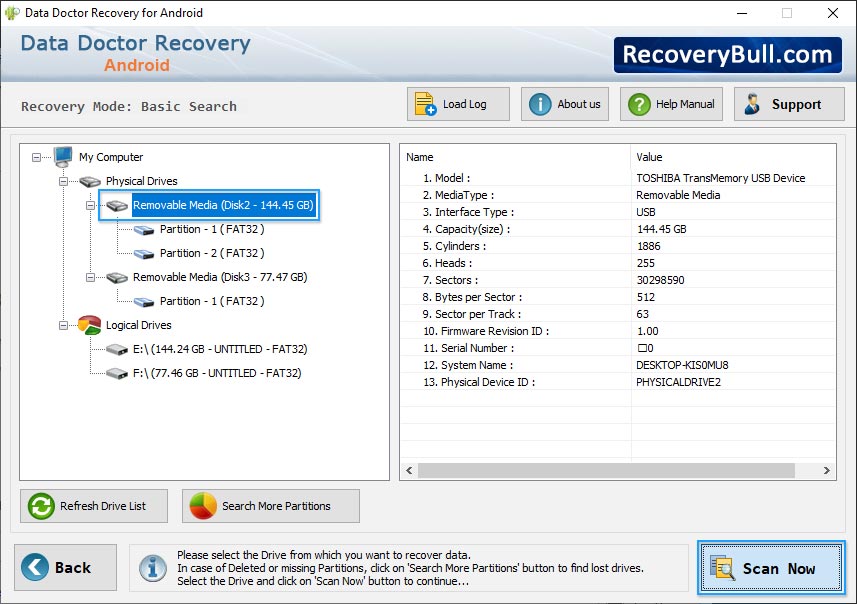Click Disk2 Partition - 2 drive icon

click(x=144, y=254)
